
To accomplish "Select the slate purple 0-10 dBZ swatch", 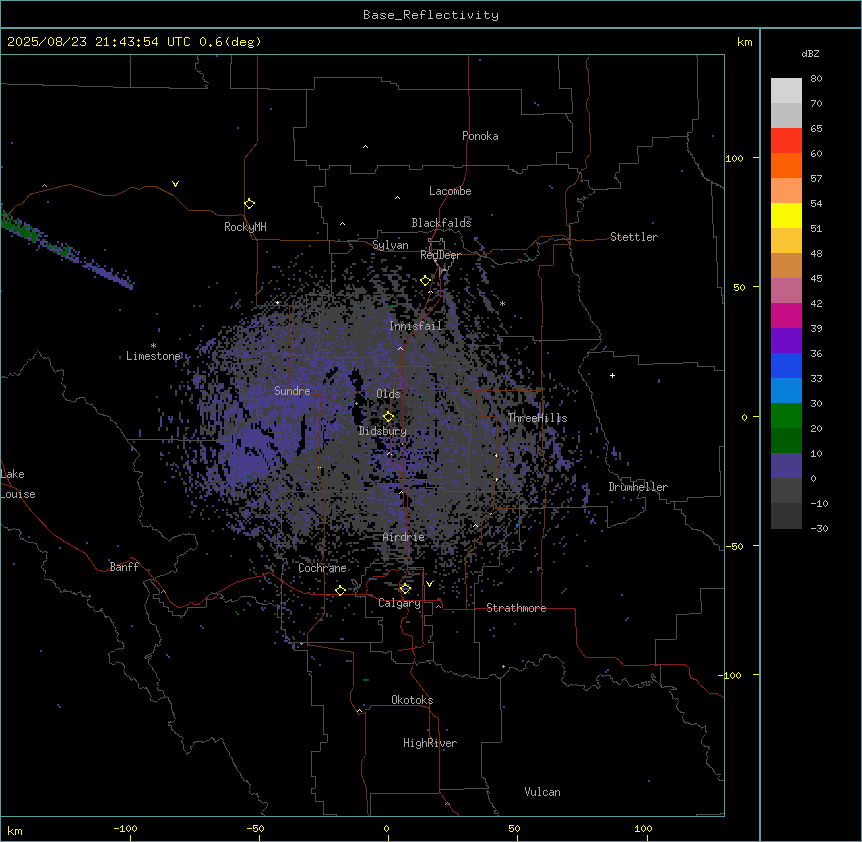I will tap(786, 466).
